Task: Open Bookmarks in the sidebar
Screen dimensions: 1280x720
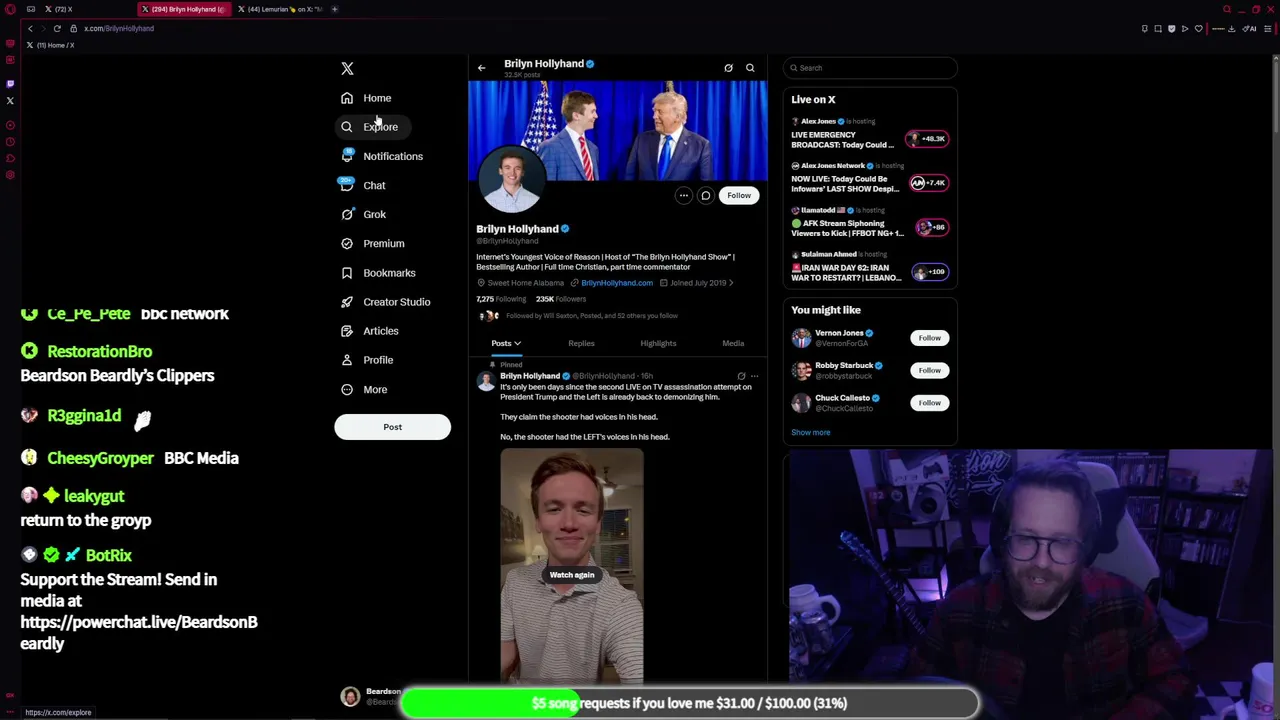Action: click(x=377, y=272)
